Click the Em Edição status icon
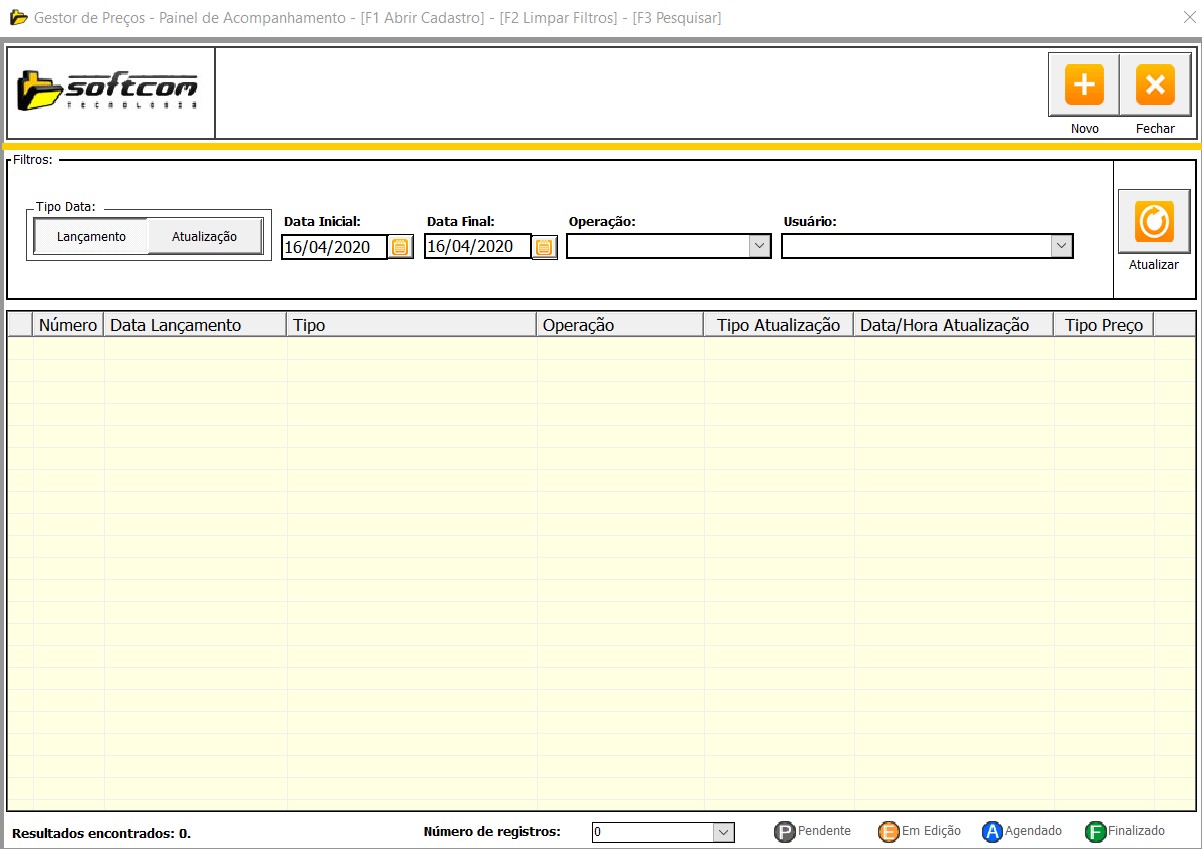The image size is (1202, 849). pyautogui.click(x=888, y=832)
